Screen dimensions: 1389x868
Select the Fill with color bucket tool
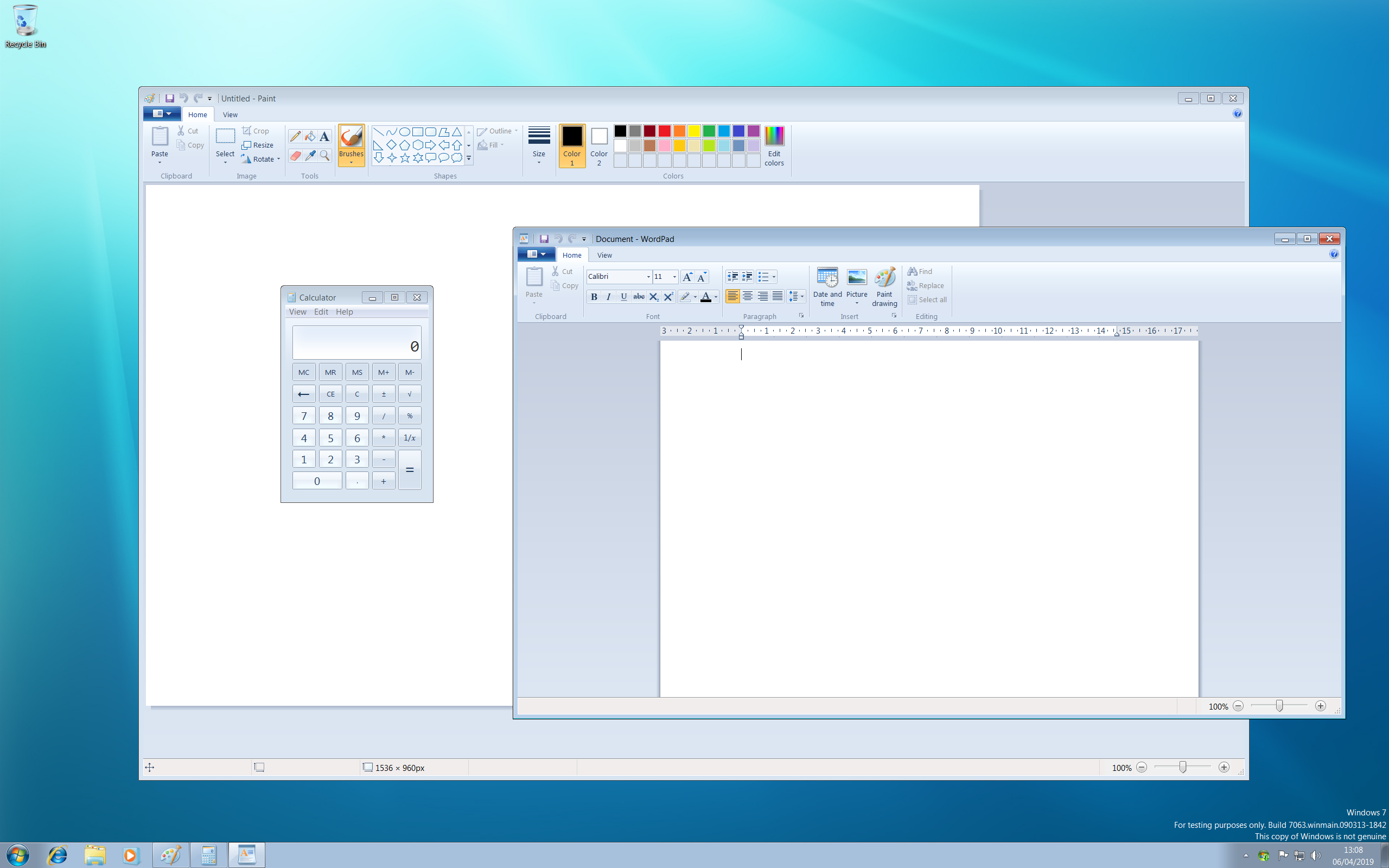(x=310, y=136)
